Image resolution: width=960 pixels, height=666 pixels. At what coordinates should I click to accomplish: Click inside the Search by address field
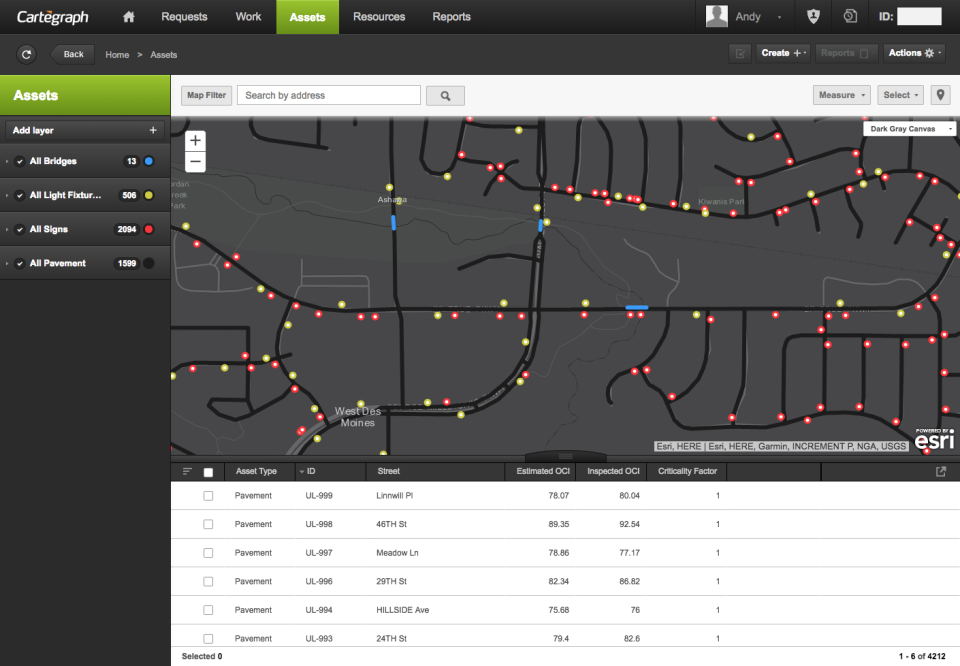pos(328,95)
